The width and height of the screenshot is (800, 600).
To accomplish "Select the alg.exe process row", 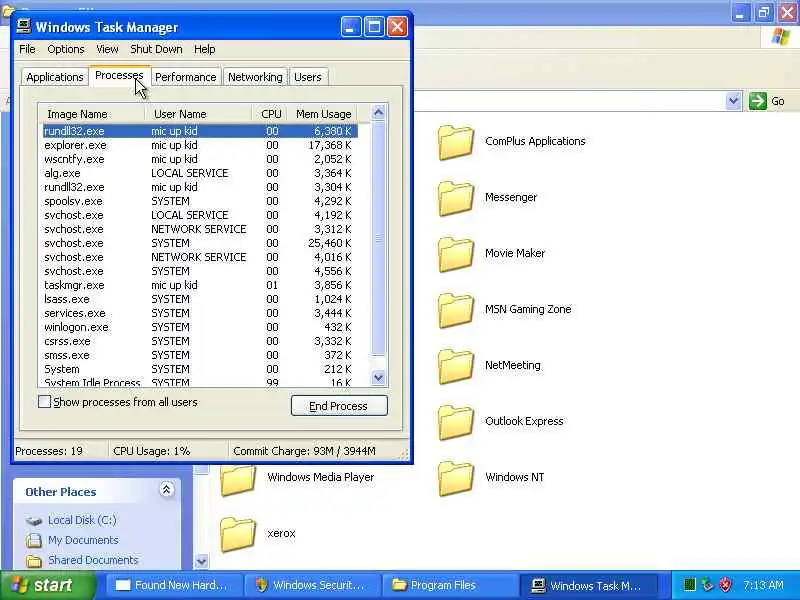I will 200,173.
